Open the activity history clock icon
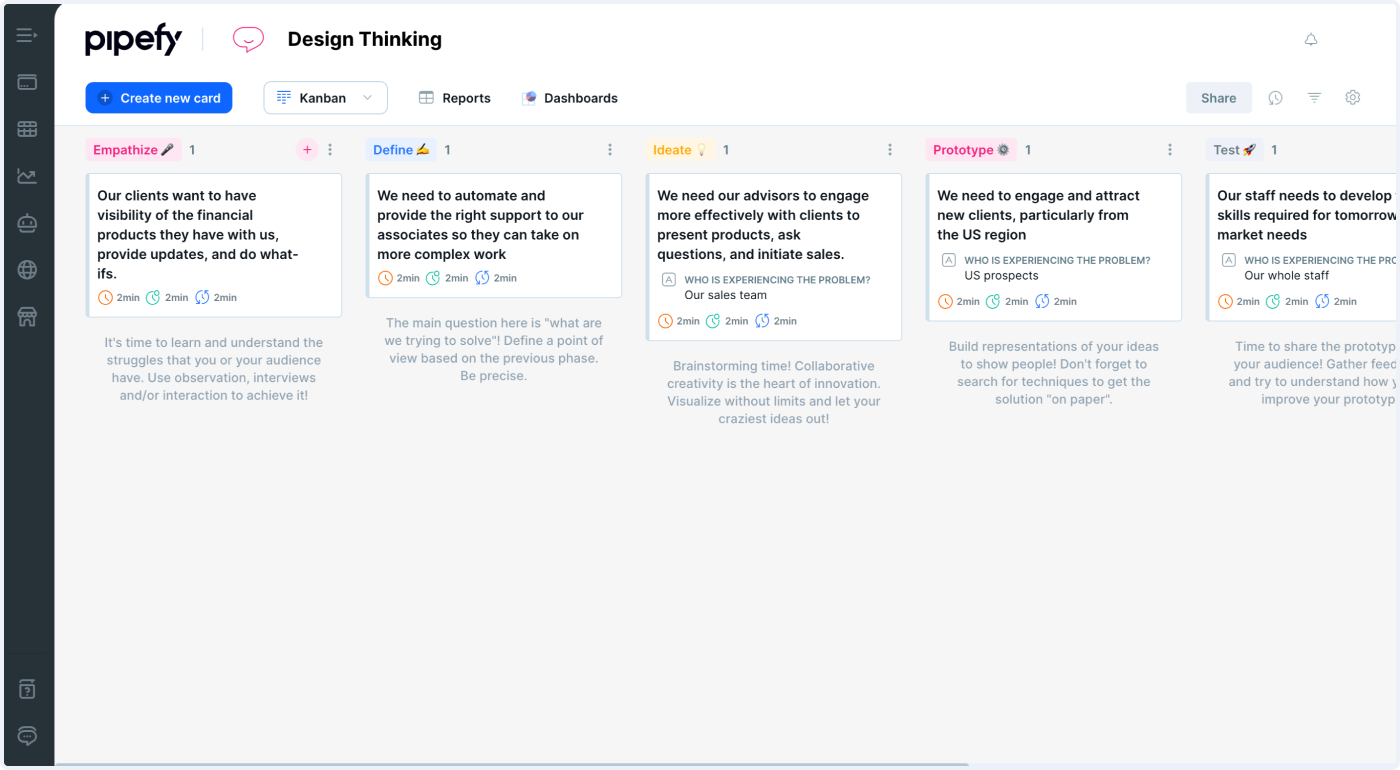This screenshot has width=1400, height=770. pyautogui.click(x=1275, y=97)
